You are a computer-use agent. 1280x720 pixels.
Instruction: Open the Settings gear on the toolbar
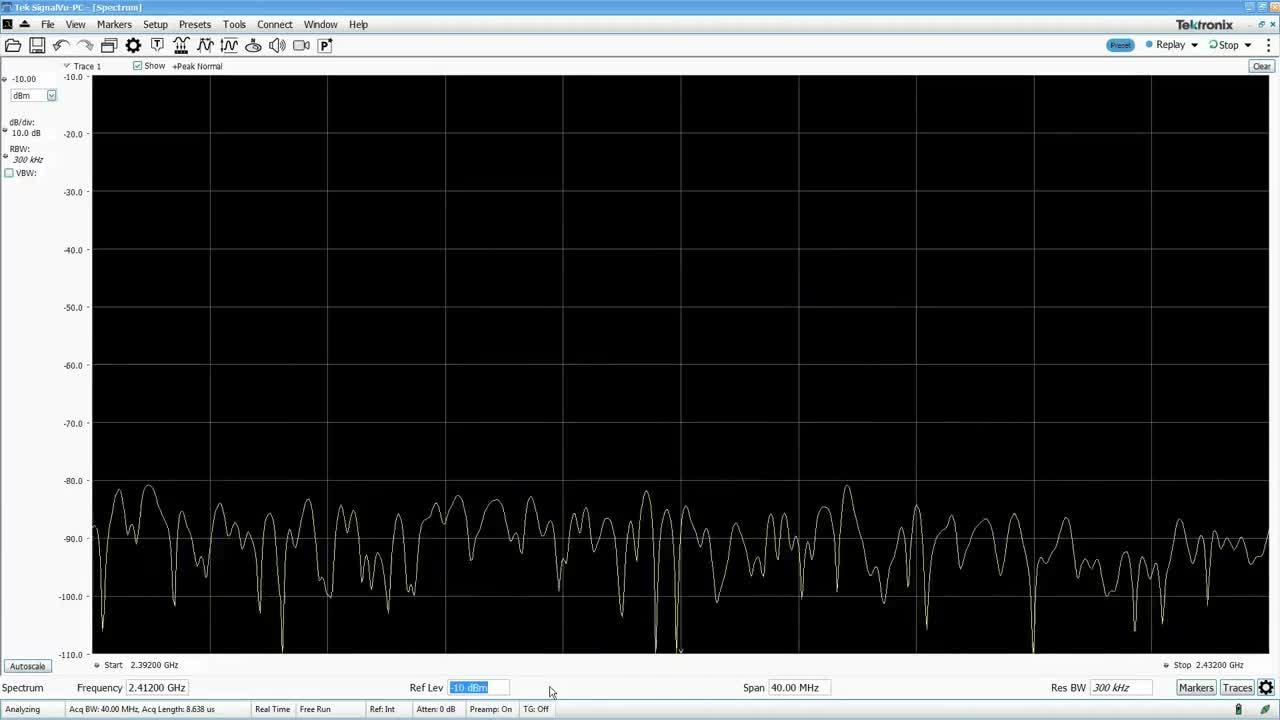(132, 45)
